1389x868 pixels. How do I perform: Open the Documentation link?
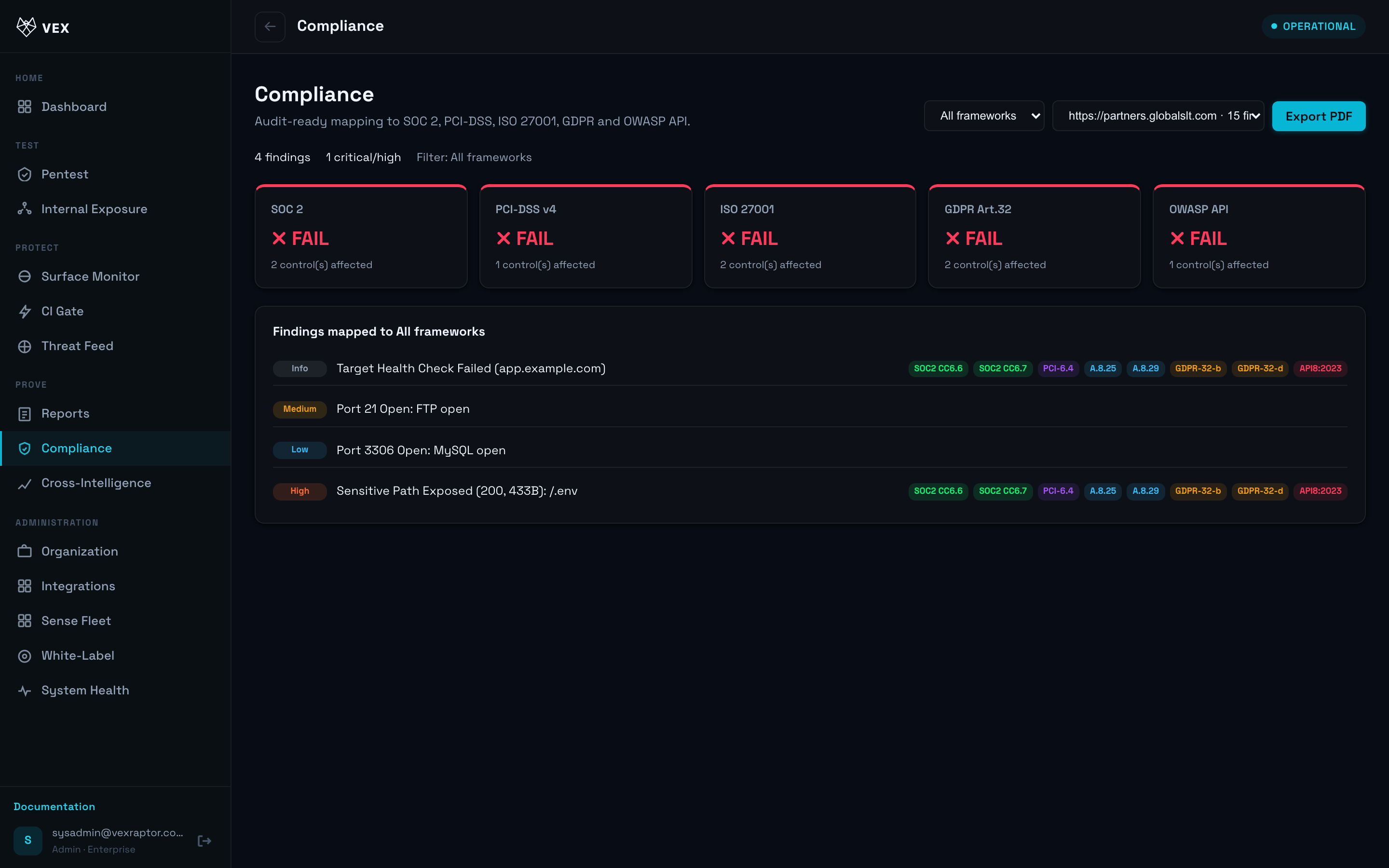click(54, 807)
